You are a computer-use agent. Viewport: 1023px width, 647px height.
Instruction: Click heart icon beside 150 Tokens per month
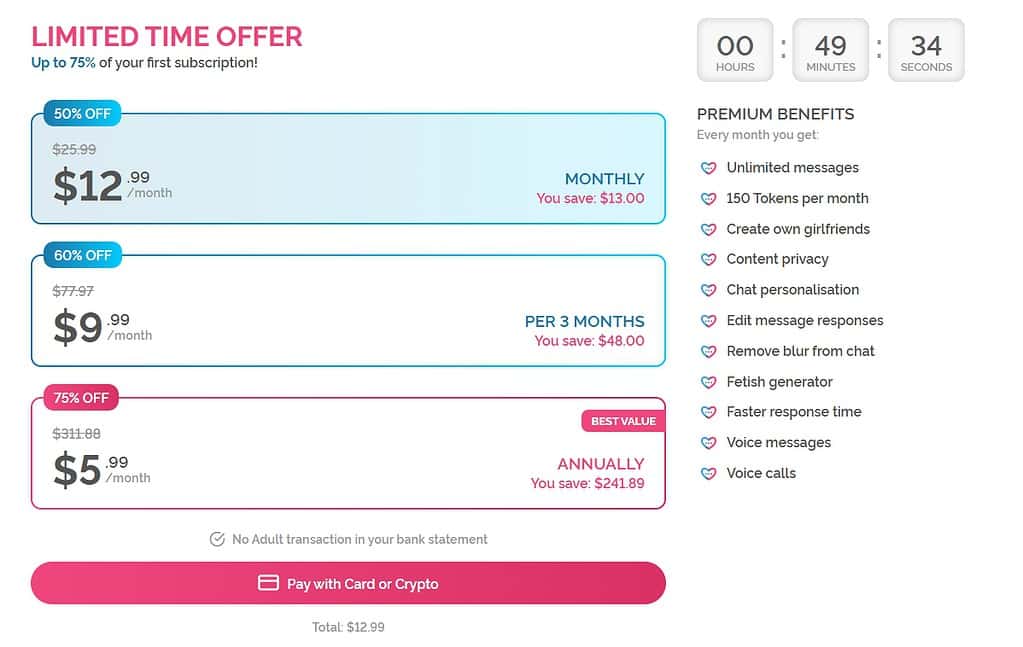point(708,199)
